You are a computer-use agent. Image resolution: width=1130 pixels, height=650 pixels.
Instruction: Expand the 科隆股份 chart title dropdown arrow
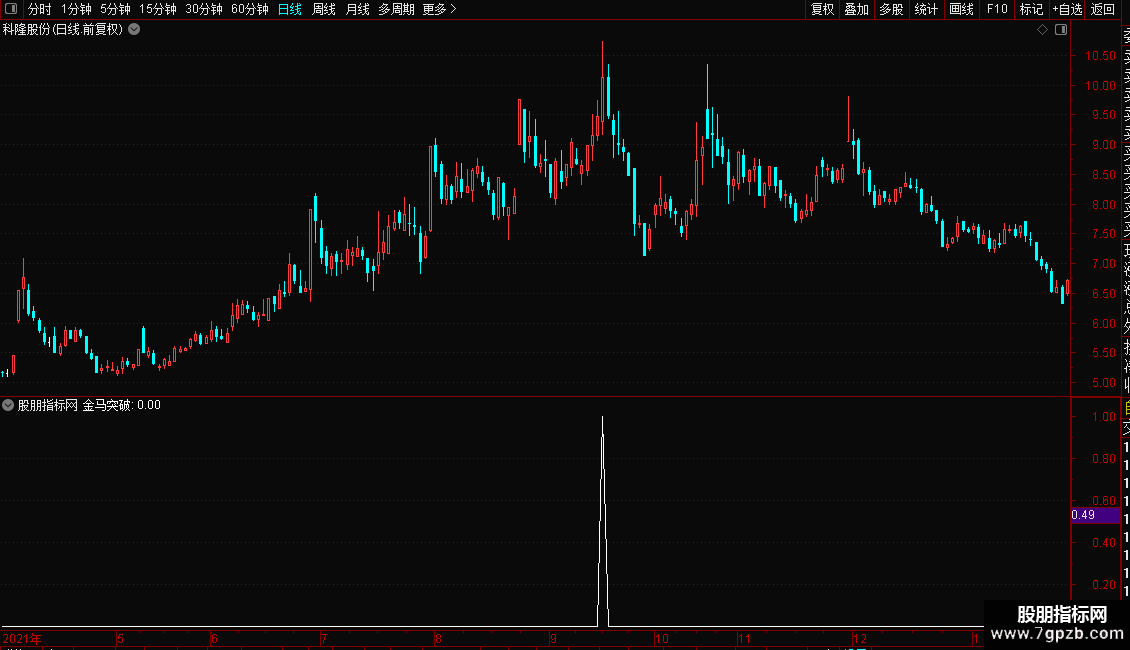click(x=134, y=30)
